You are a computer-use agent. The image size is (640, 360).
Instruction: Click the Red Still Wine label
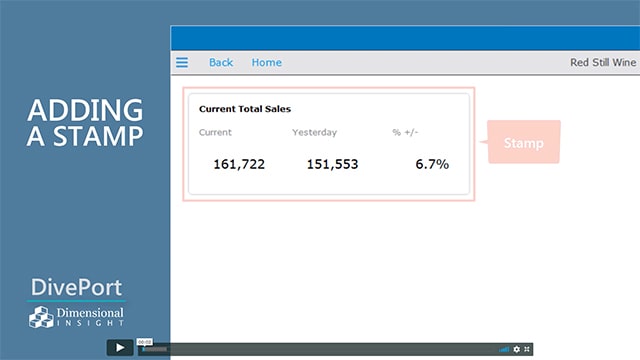coord(603,62)
